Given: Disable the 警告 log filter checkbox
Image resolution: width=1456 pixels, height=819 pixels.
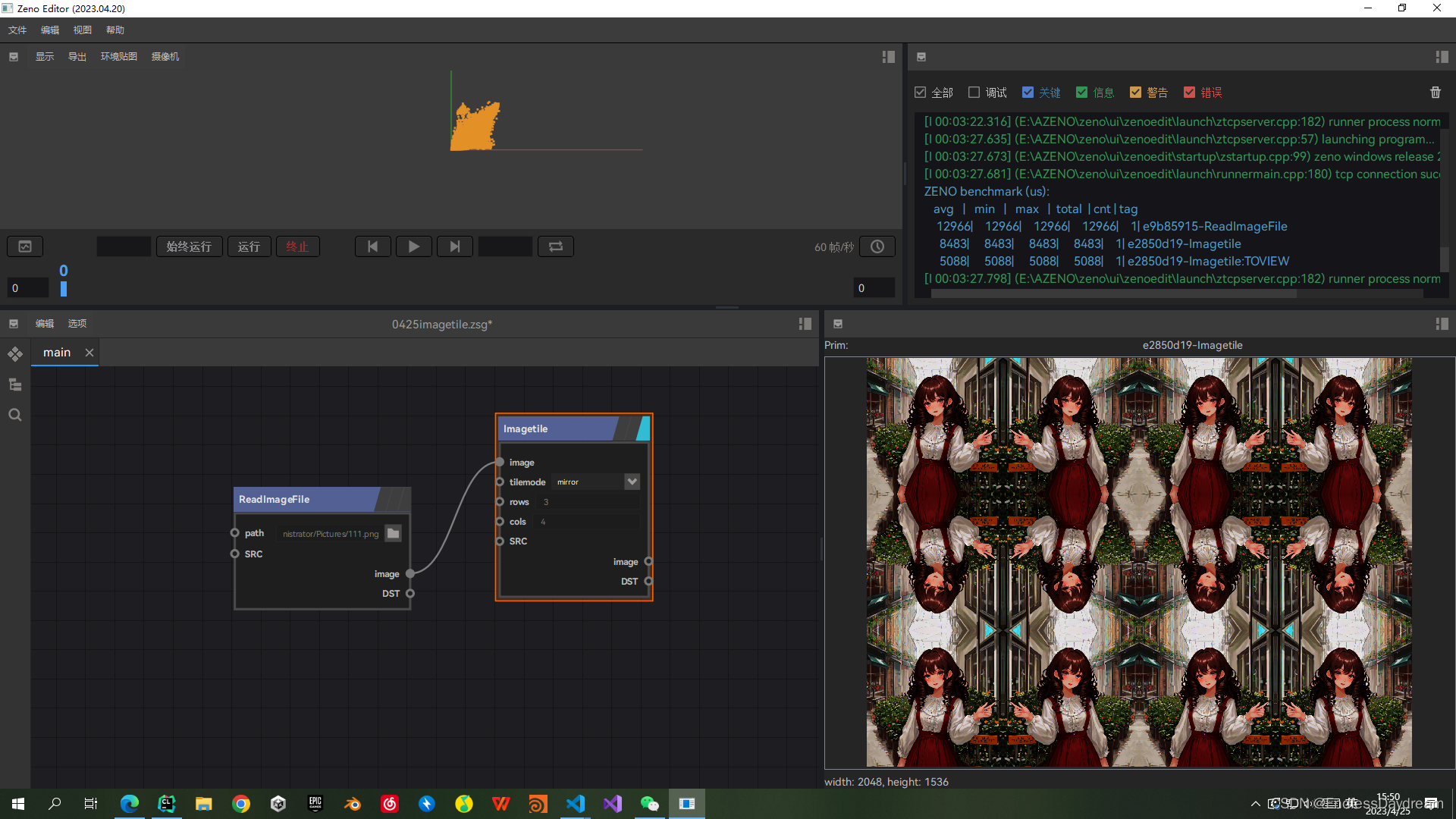Looking at the screenshot, I should [x=1136, y=92].
